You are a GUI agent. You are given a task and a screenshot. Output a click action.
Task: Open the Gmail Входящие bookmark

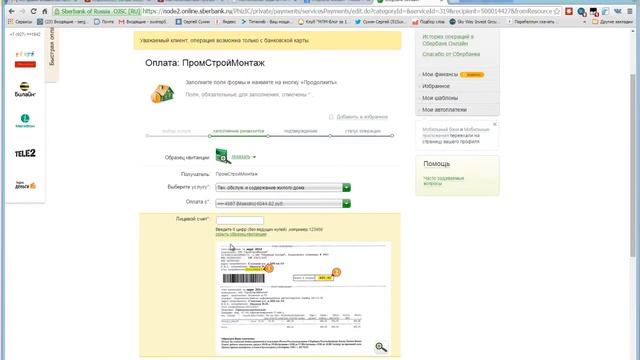[142, 22]
